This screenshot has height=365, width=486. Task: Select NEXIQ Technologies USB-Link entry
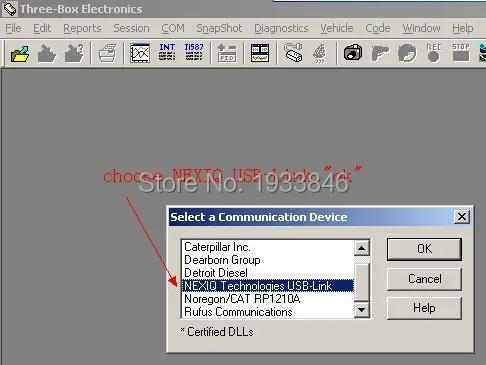pyautogui.click(x=268, y=286)
